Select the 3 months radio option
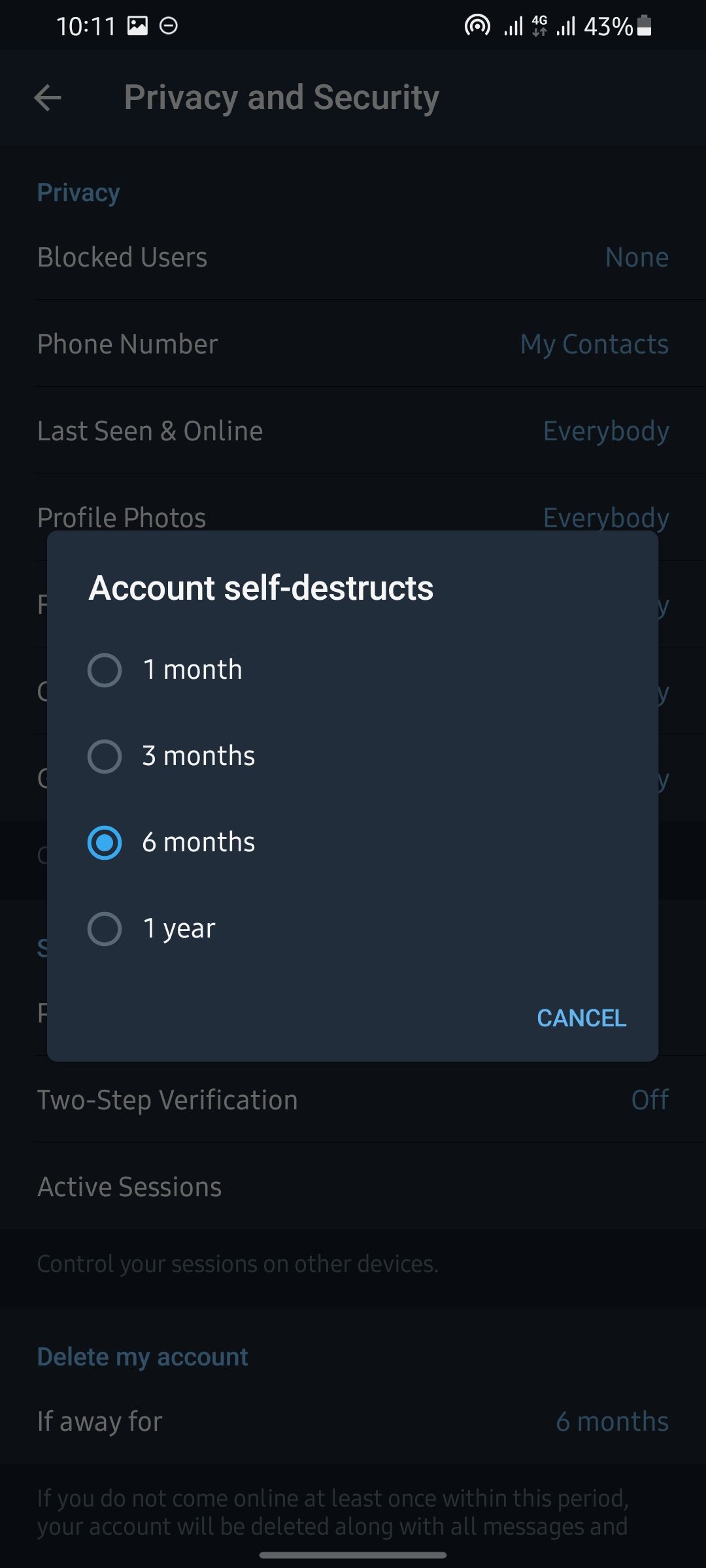The width and height of the screenshot is (706, 1568). click(x=105, y=756)
